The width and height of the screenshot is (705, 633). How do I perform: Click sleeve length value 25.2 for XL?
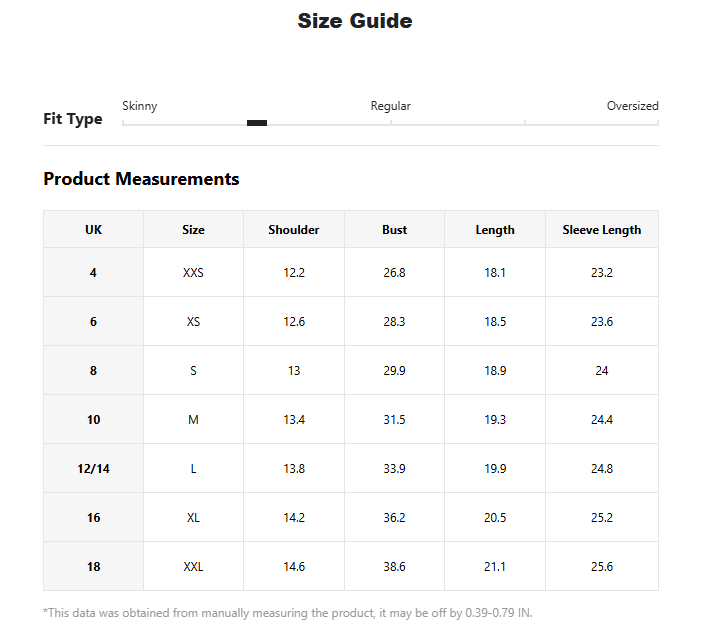coord(602,517)
